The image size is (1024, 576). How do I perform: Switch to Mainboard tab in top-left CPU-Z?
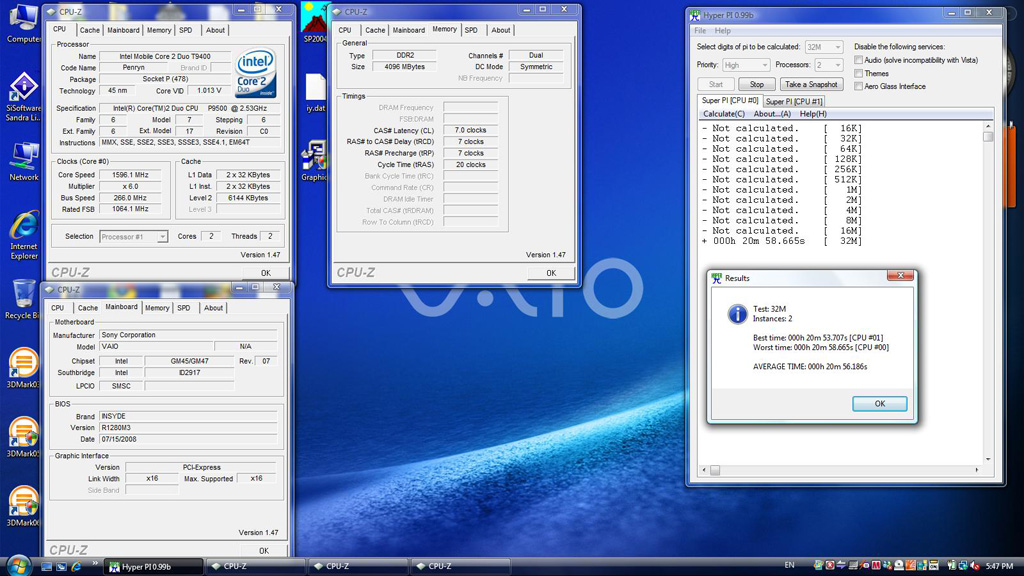[x=123, y=30]
